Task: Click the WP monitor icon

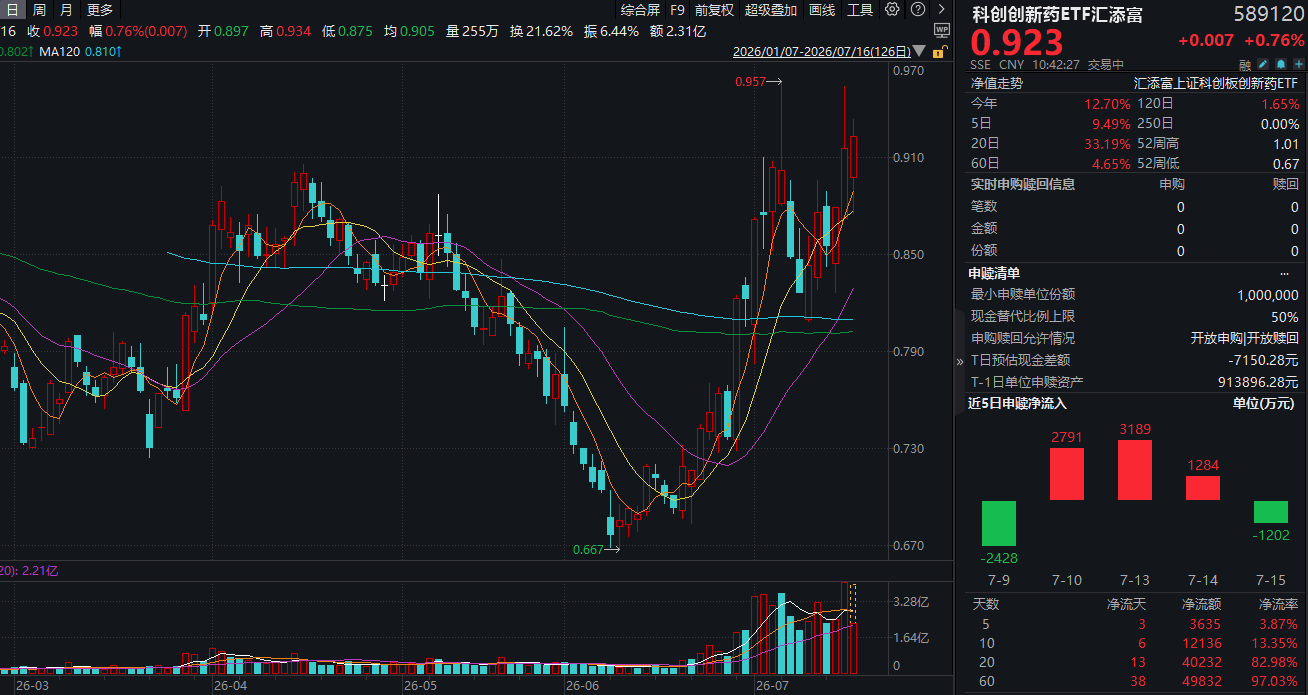Action: [x=941, y=31]
